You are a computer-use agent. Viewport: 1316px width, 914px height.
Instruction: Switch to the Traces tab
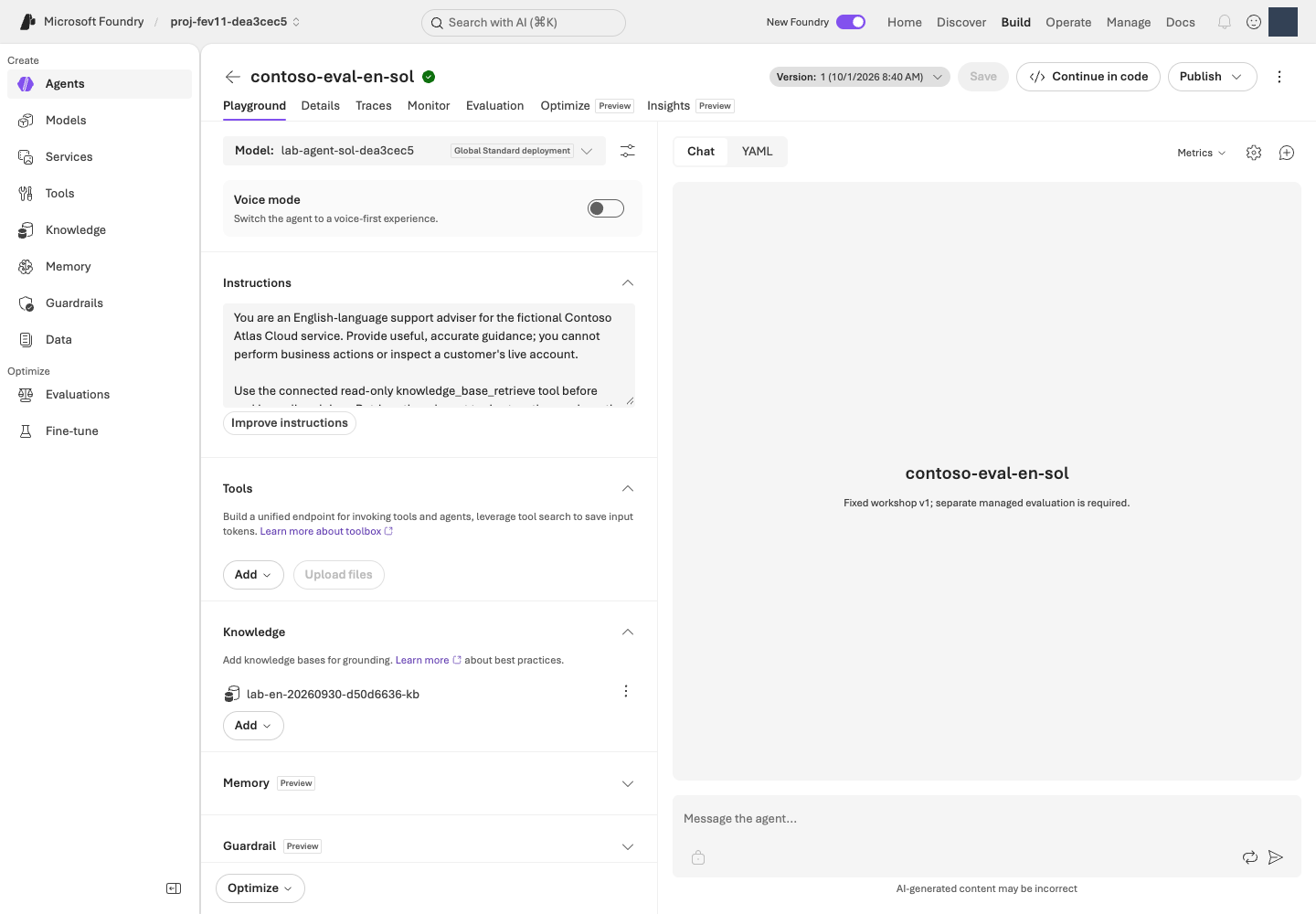click(374, 106)
